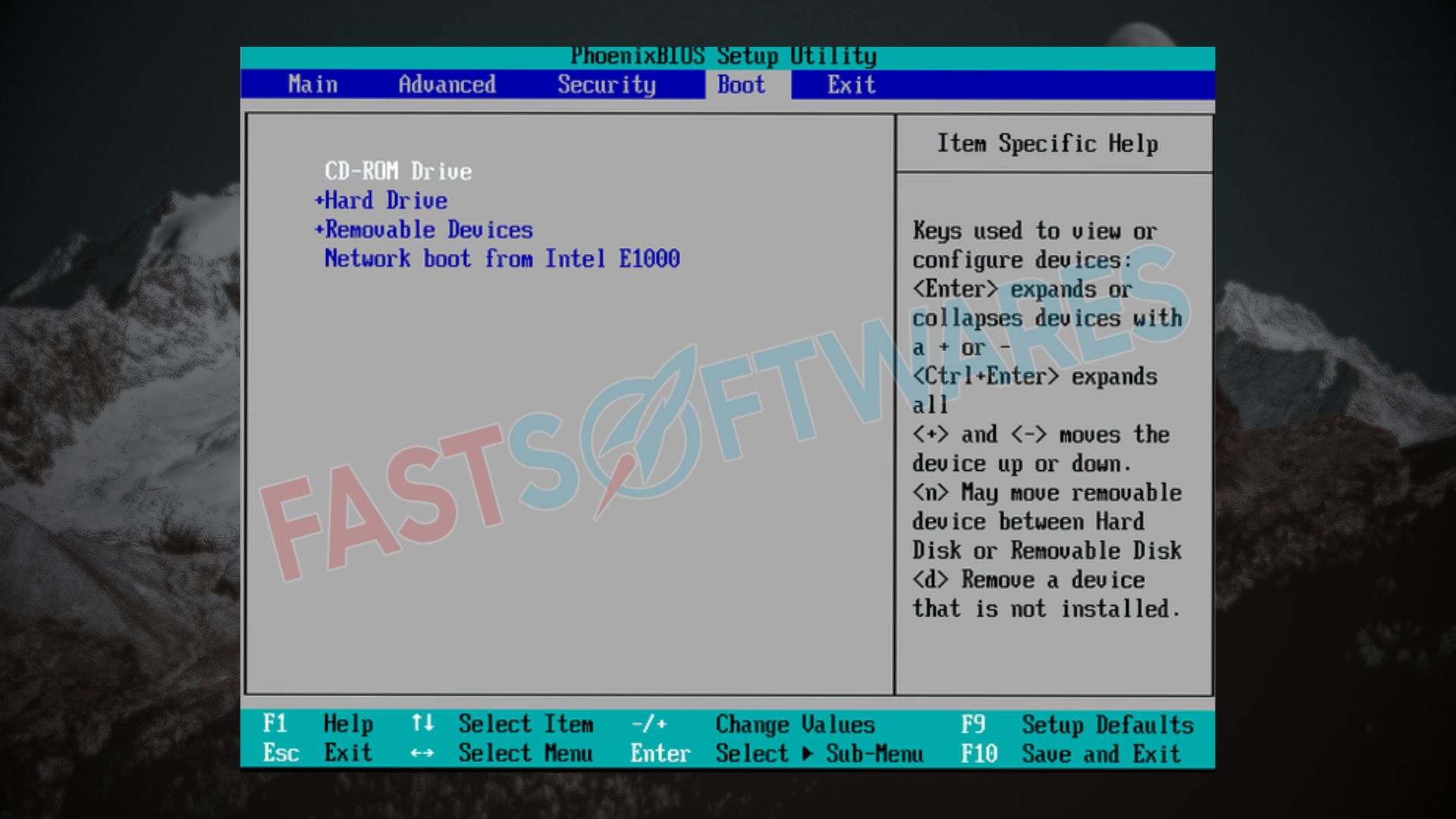Click the F9 key label
1456x819 pixels.
[x=973, y=724]
